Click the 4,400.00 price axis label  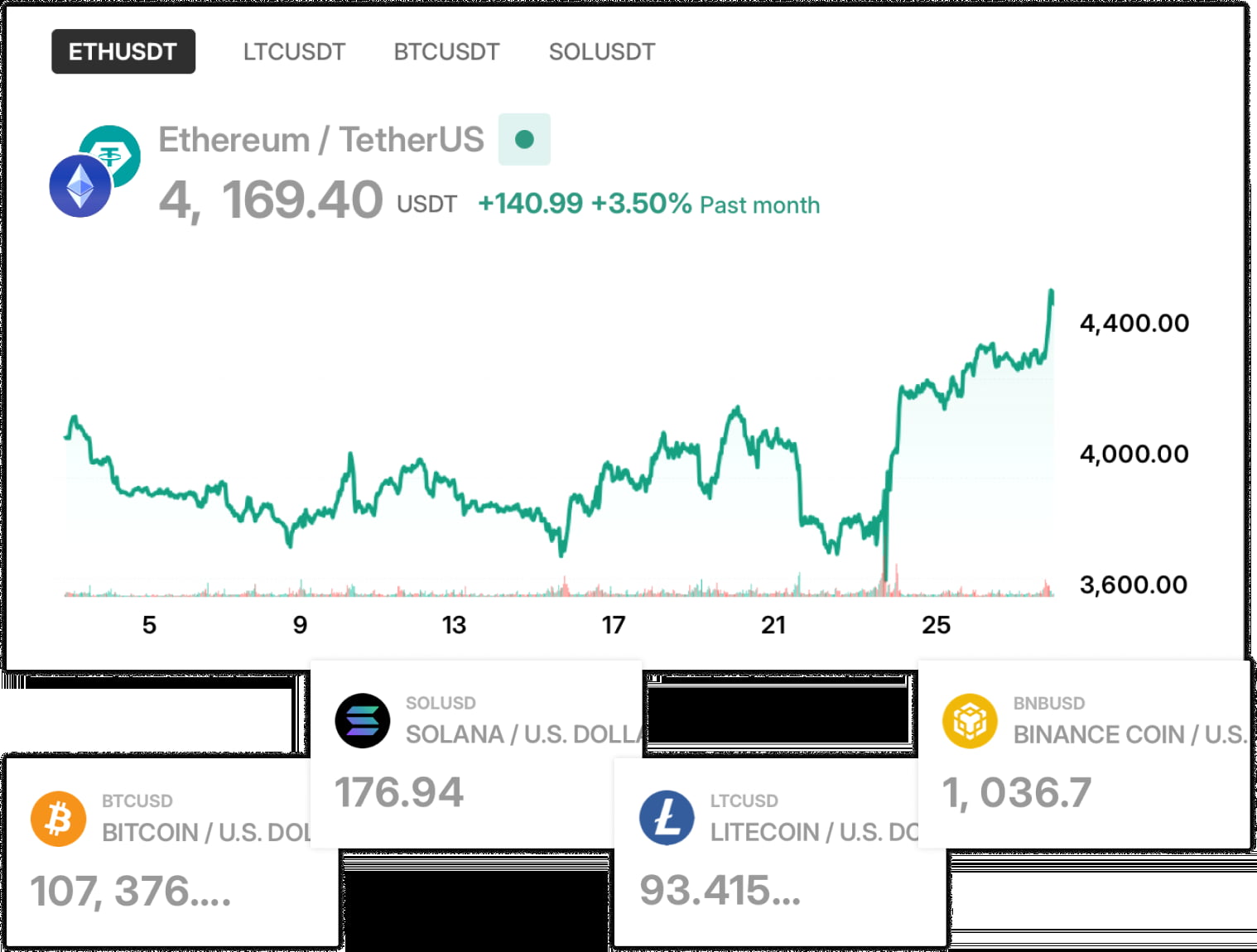(x=1134, y=323)
